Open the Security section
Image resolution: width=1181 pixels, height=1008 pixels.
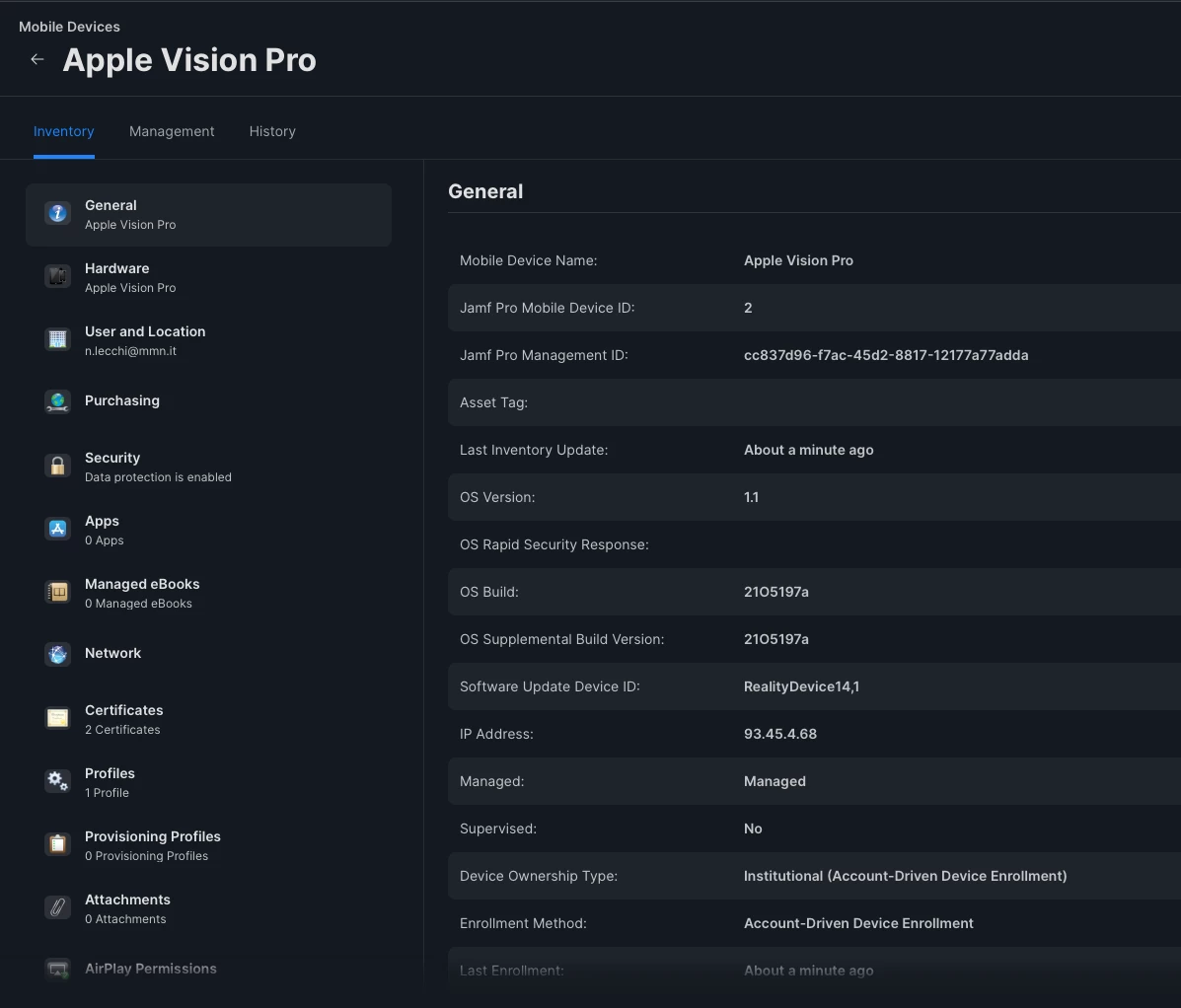208,467
